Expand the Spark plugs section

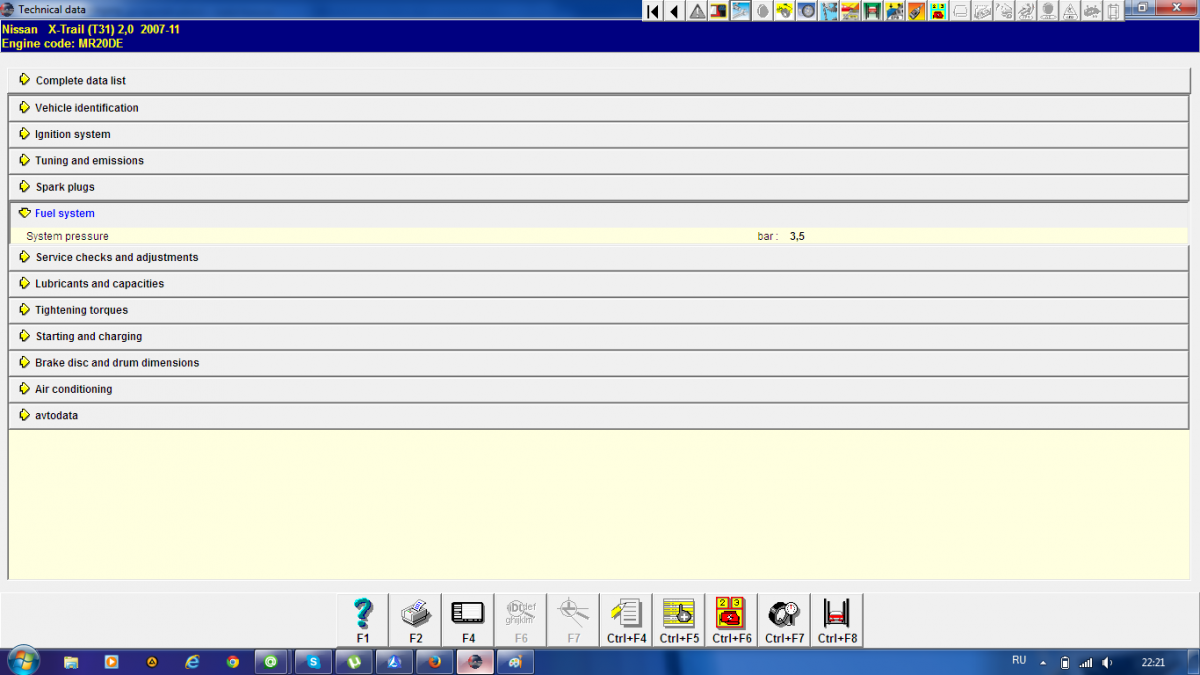pyautogui.click(x=599, y=187)
